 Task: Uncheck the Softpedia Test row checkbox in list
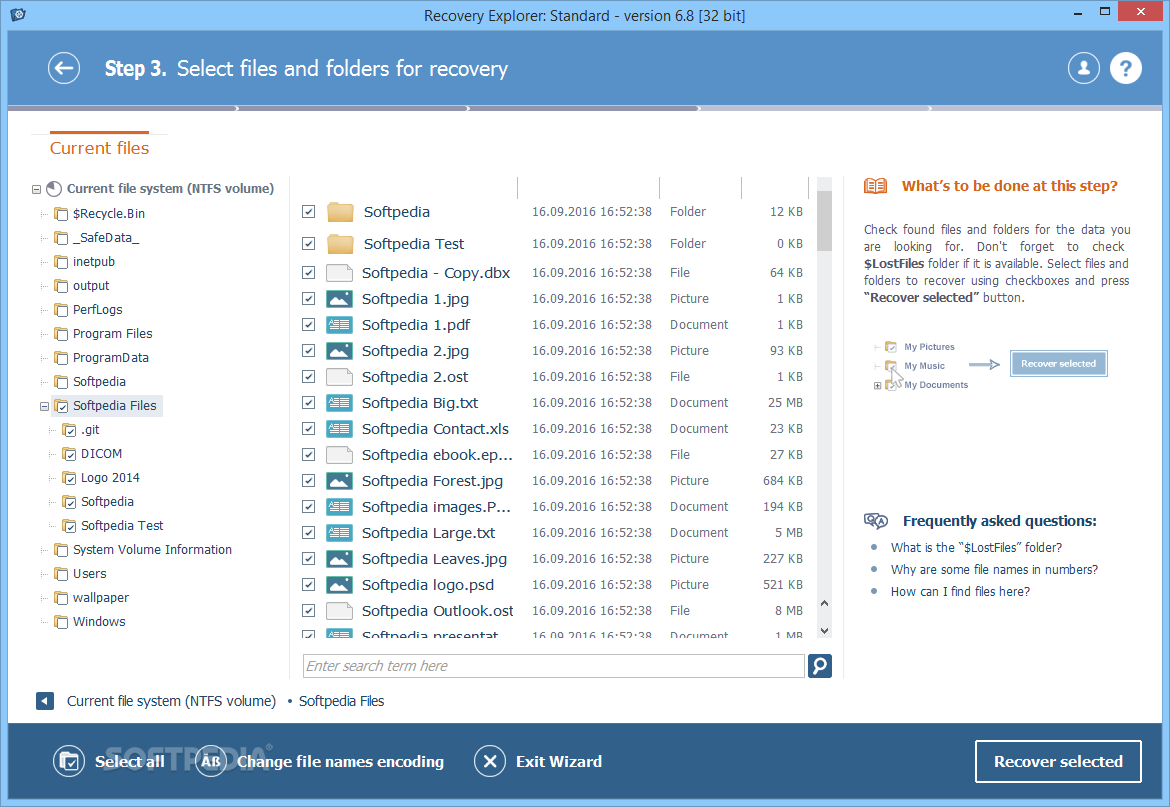(x=308, y=244)
